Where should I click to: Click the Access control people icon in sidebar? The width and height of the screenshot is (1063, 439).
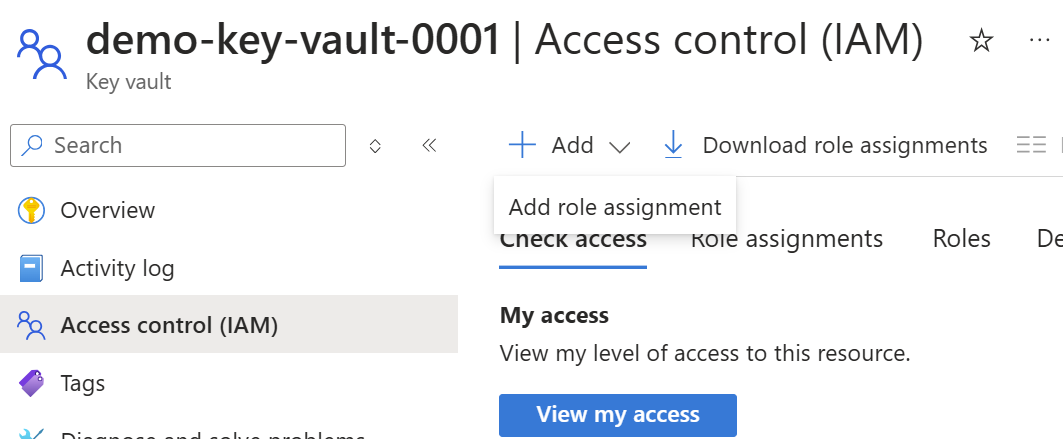[31, 325]
